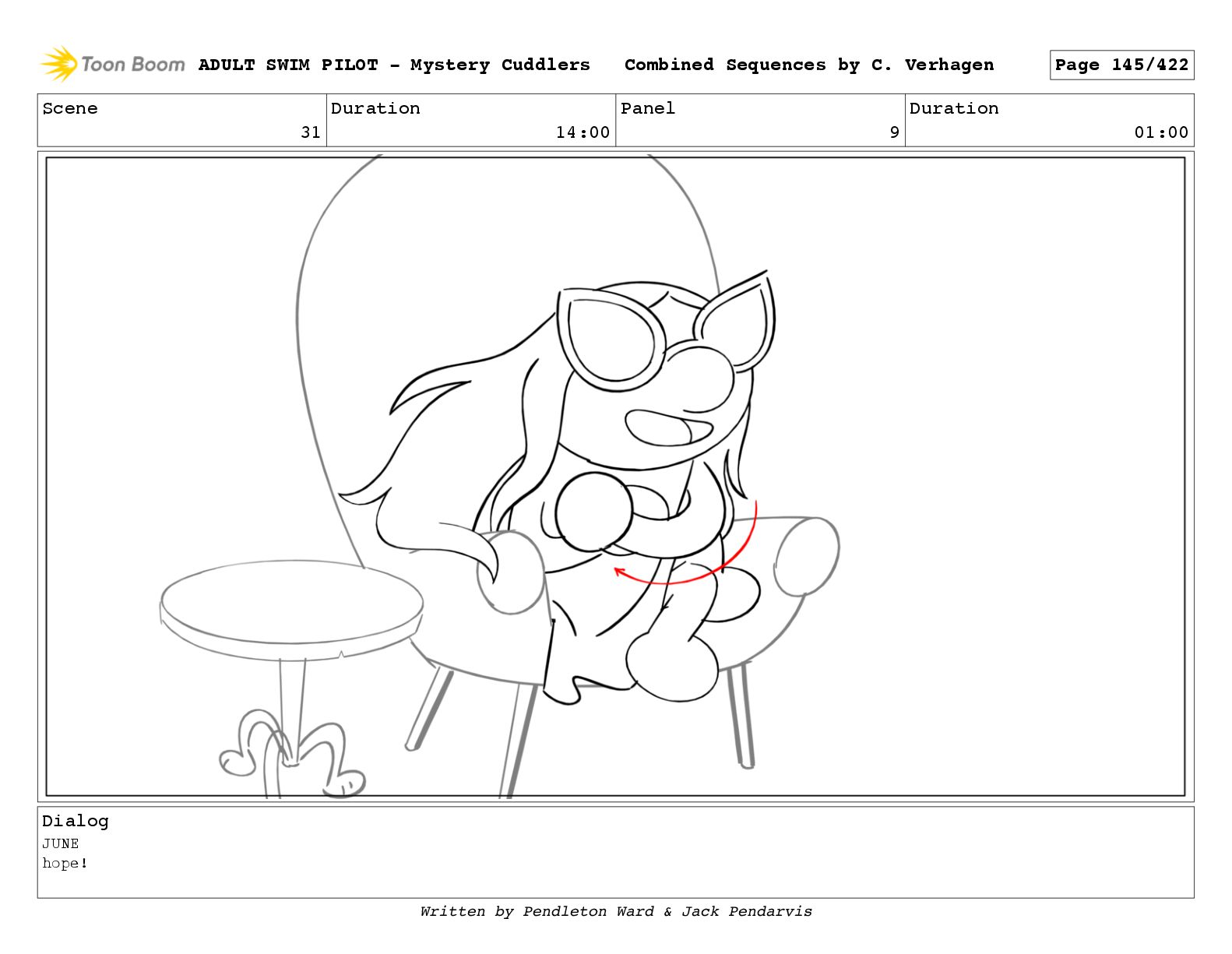Viewport: 1232px width, 954px height.
Task: Select scene number 31
Action: point(311,132)
